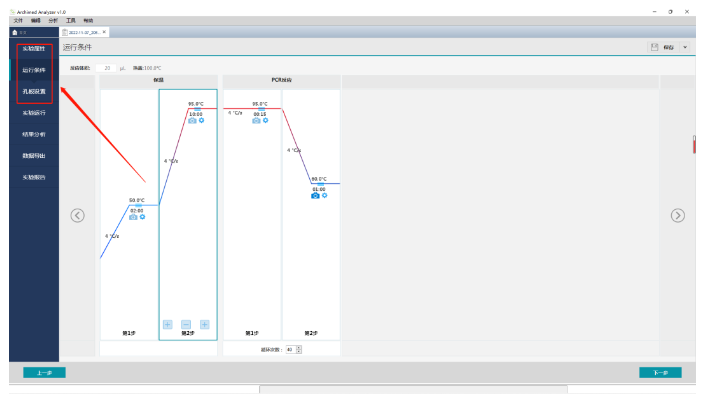703x407 pixels.
Task: Click the 02:00 time value
Action: 137,211
